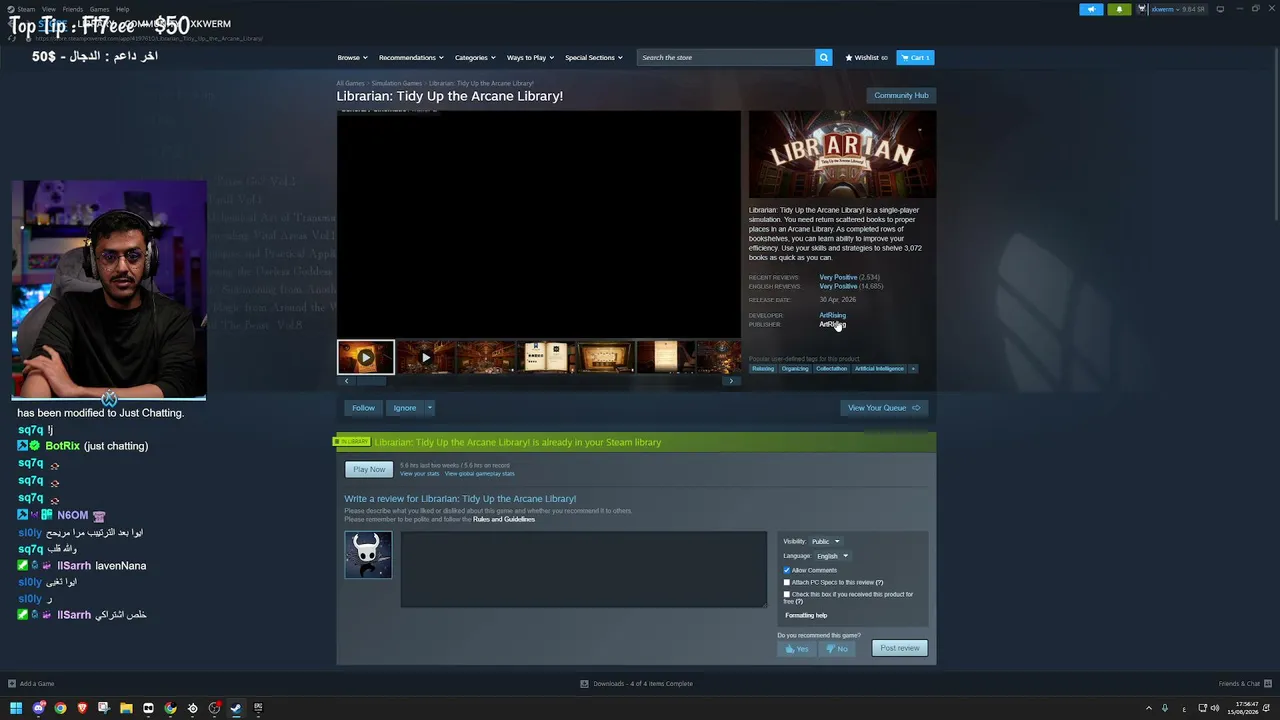Click the thumbs-up Yes recommend button

click(x=797, y=648)
